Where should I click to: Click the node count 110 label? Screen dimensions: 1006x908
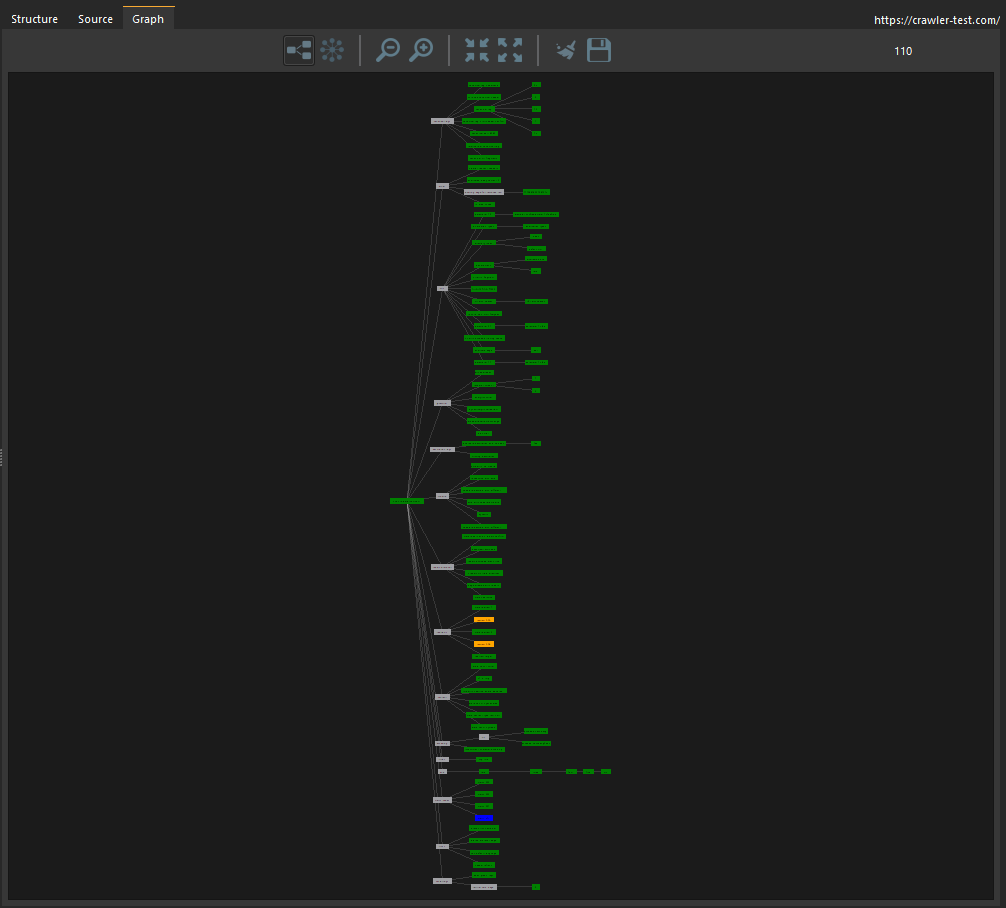(x=903, y=51)
